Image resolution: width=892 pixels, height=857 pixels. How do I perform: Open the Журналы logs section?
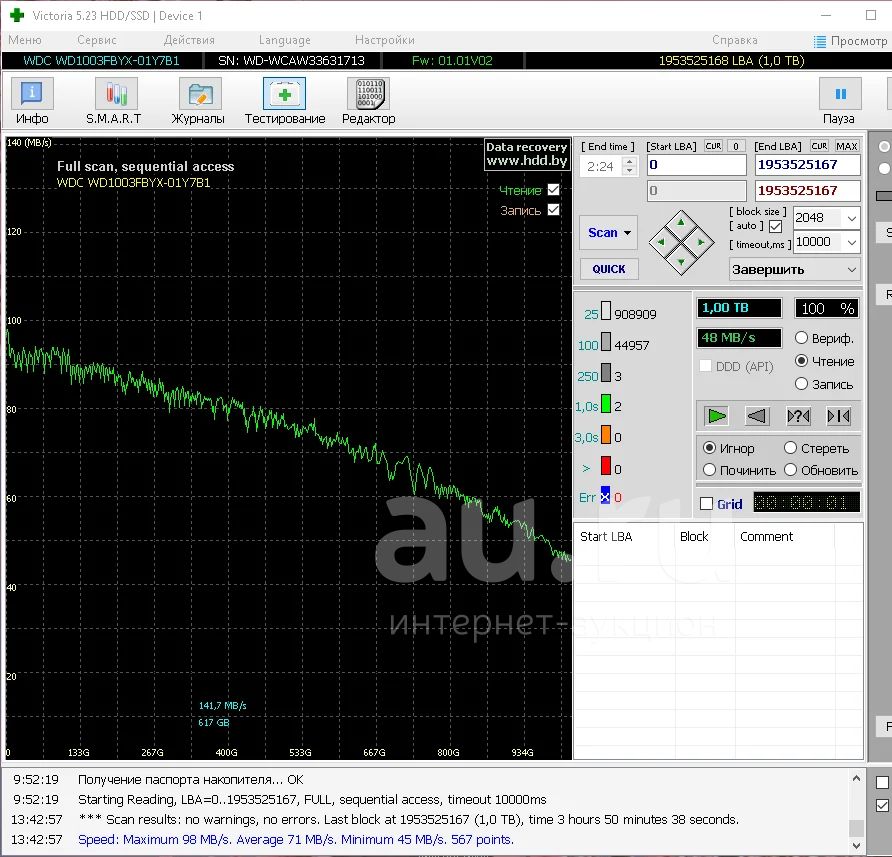[x=198, y=101]
